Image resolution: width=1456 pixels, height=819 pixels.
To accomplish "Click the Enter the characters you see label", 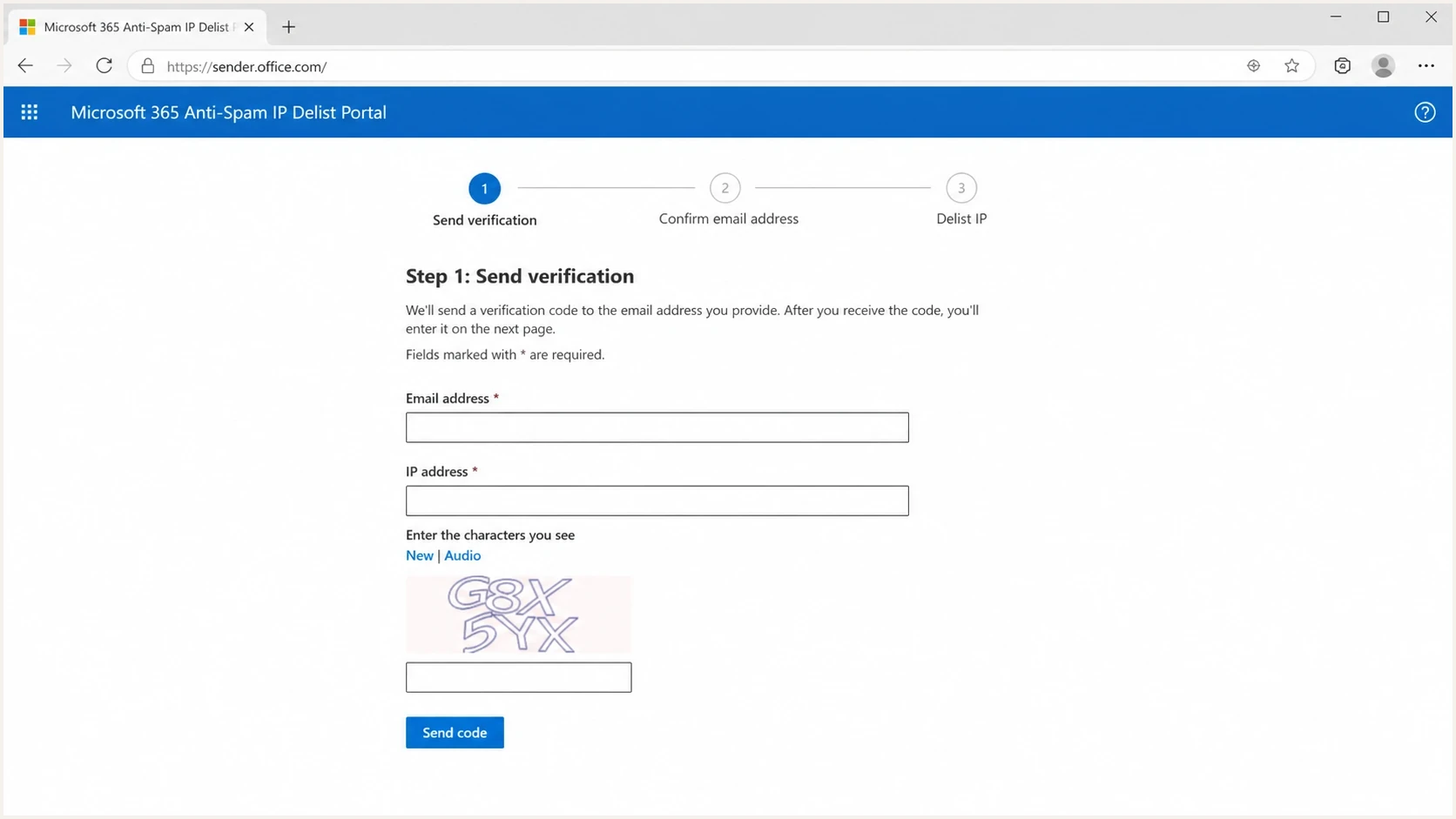I will tap(490, 534).
